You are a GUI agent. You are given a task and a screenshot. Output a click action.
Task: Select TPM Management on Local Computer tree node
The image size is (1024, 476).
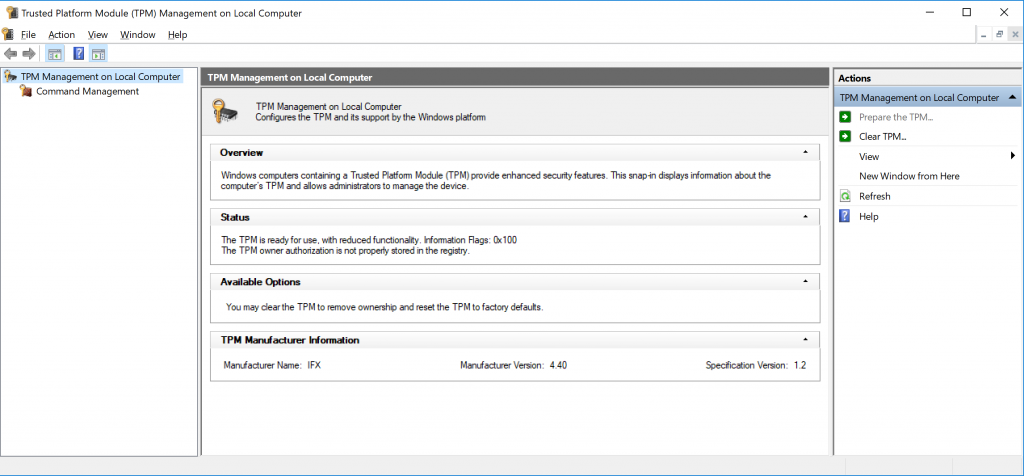point(100,76)
